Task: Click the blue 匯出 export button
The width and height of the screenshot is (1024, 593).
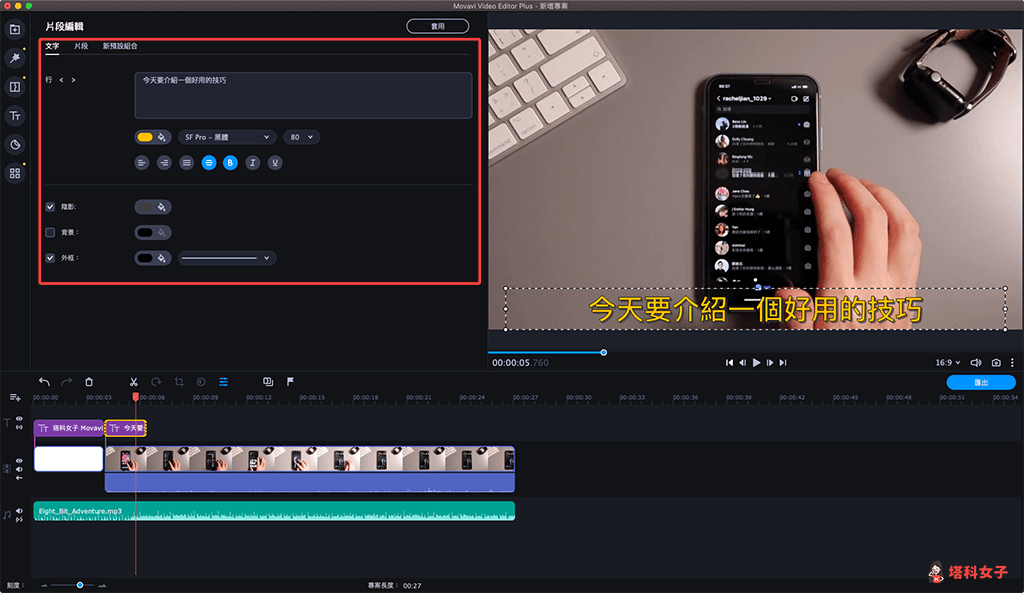Action: (981, 382)
